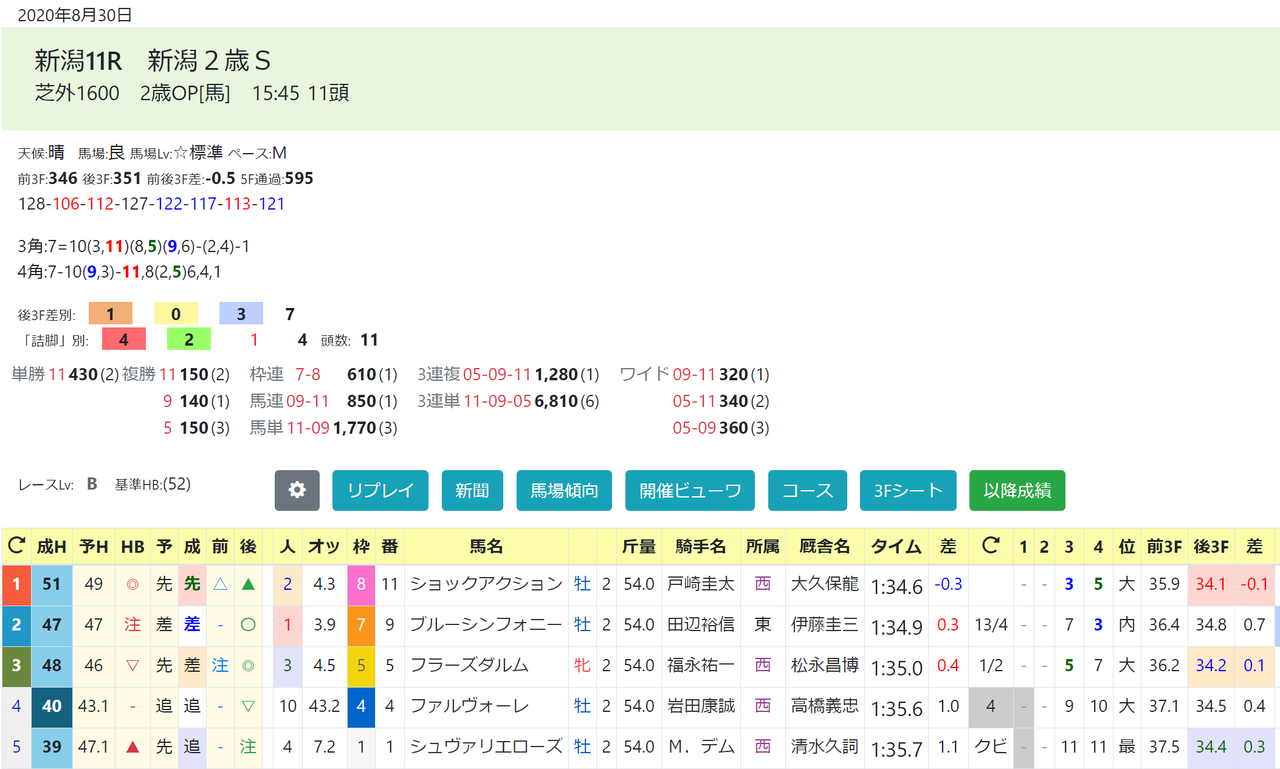
Task: Click the orange 後3F差別 box showing 1
Action: tap(110, 314)
